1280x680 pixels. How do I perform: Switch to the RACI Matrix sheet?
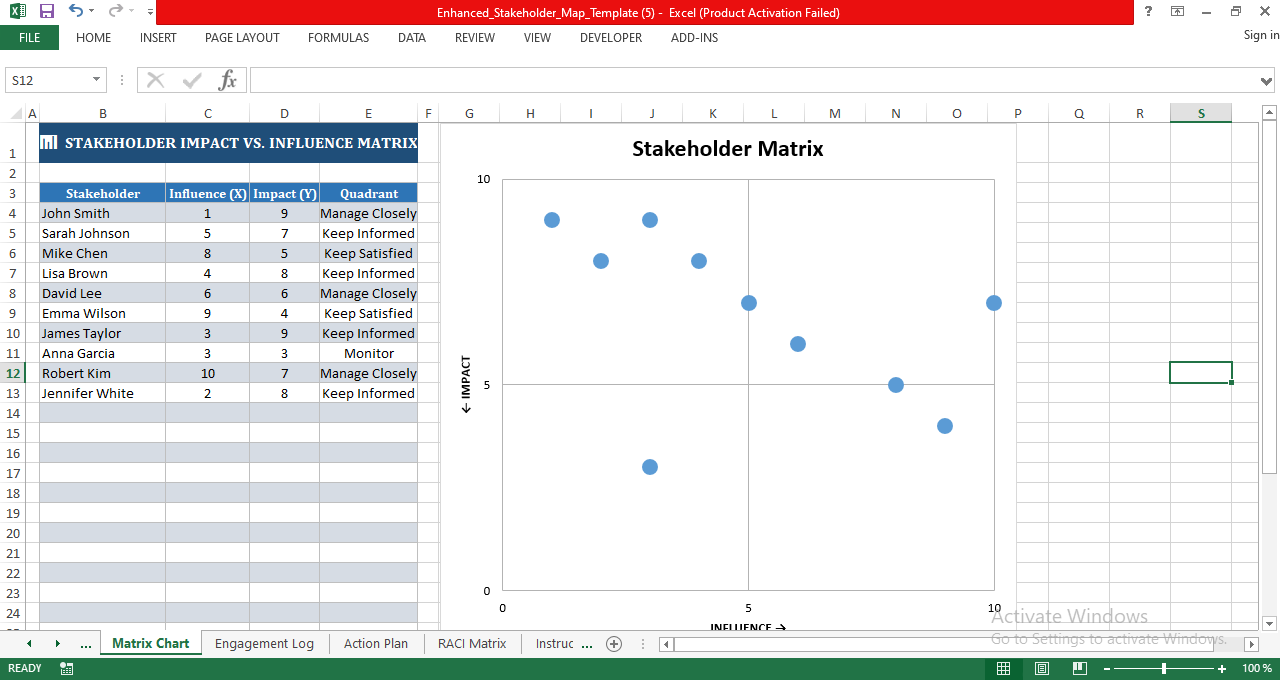tap(472, 643)
